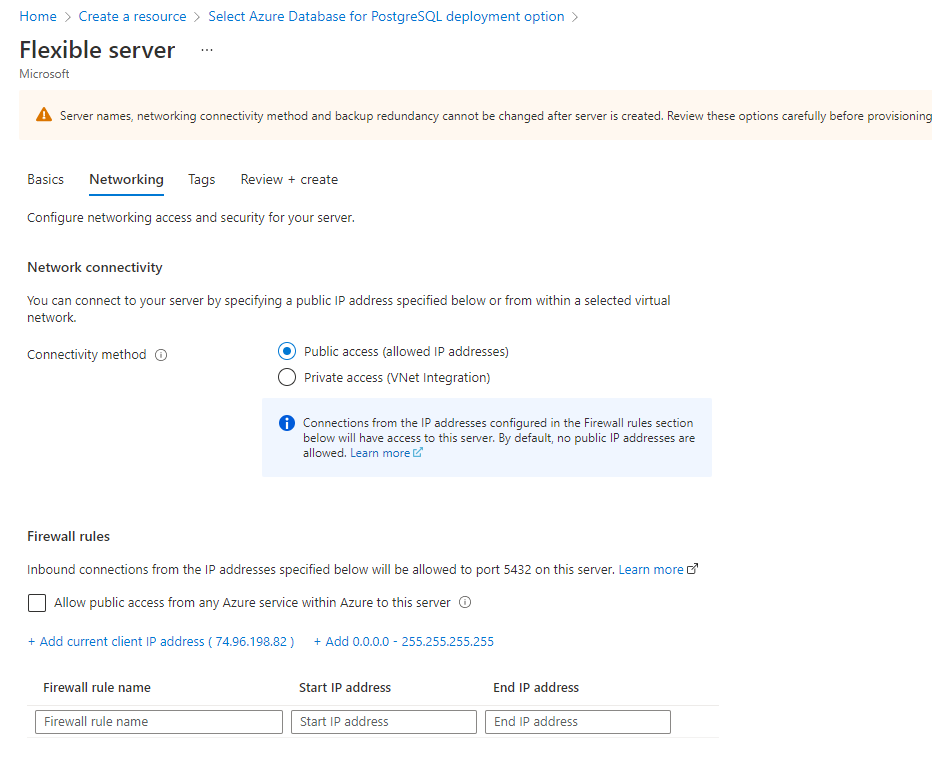Check Allow public access from any Azure service
Screen dimensions: 947x766
[37, 603]
